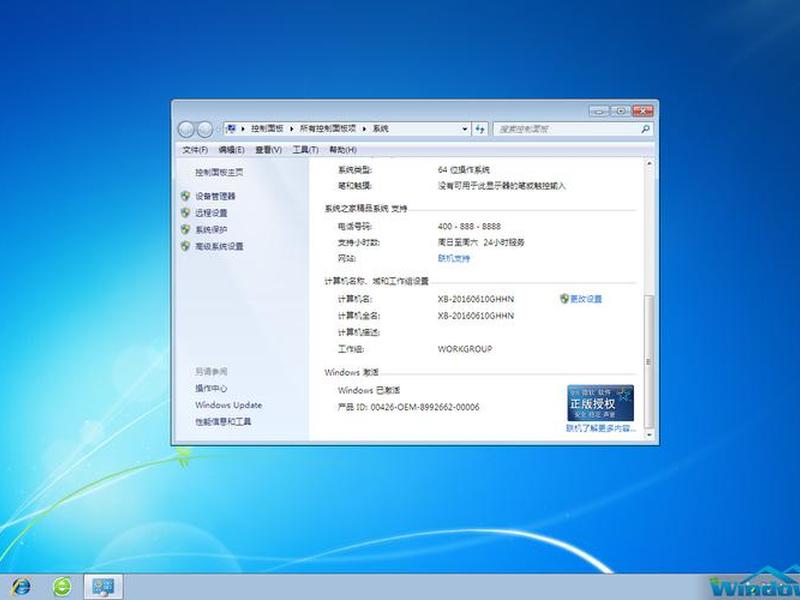This screenshot has height=600, width=800.
Task: Open 设备管理器 from the sidebar
Action: (215, 196)
